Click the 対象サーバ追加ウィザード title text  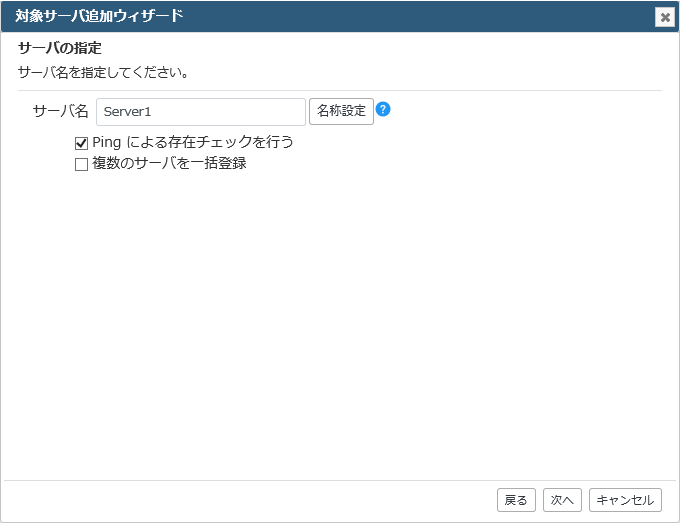99,16
